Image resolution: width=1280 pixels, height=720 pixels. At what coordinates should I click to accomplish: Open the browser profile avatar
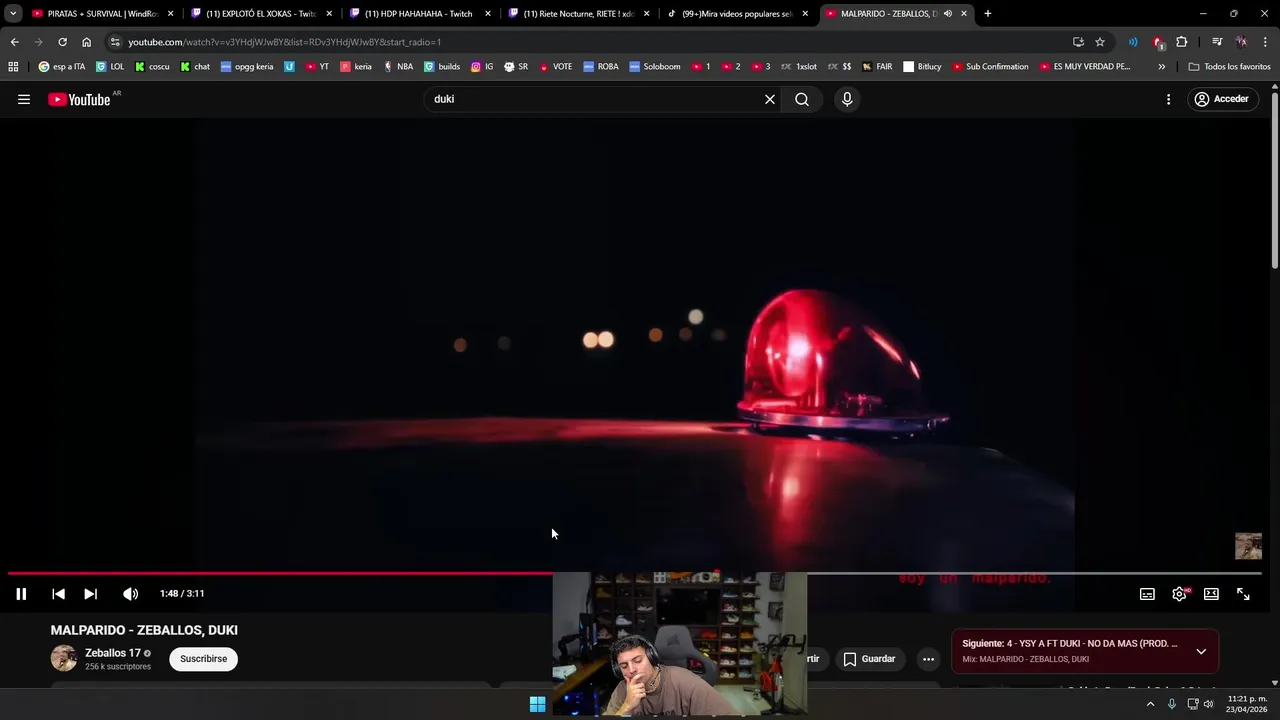pos(1241,42)
